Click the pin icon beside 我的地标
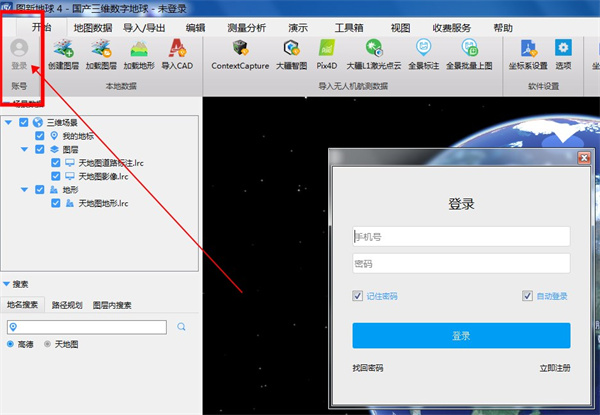Viewport: 600px width, 415px height. click(x=54, y=136)
